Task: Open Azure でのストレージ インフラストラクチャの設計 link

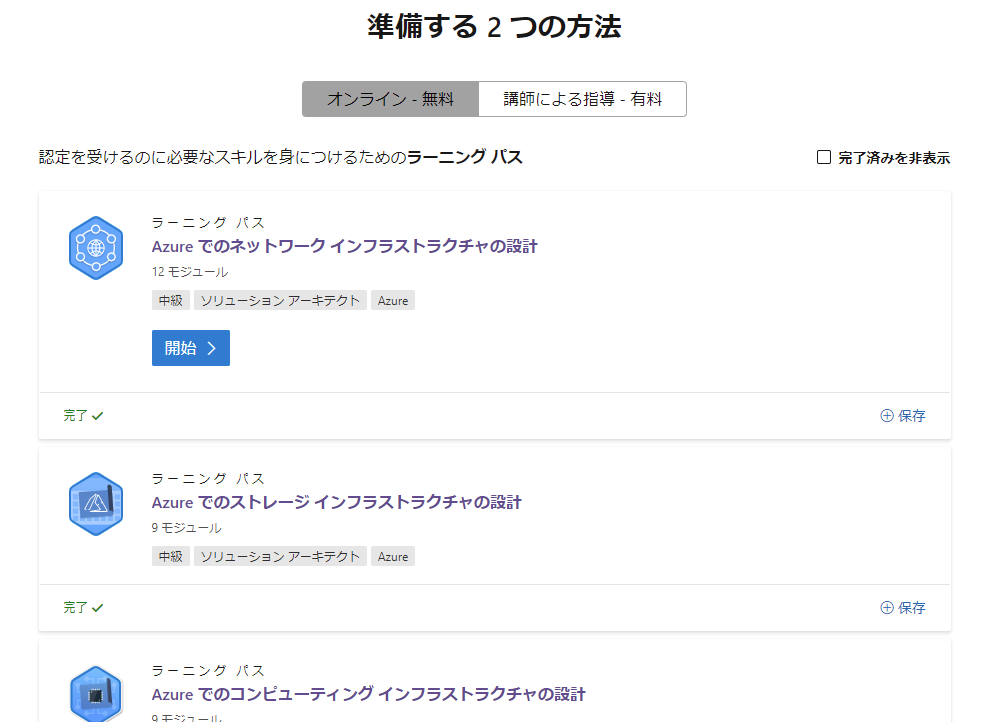Action: (x=335, y=502)
